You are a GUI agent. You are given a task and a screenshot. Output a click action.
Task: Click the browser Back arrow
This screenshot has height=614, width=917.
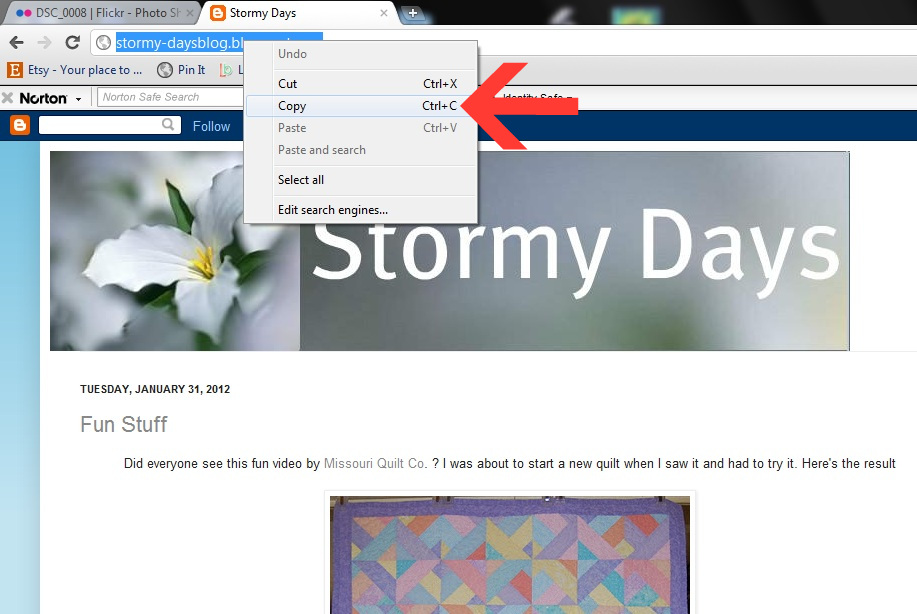[16, 42]
